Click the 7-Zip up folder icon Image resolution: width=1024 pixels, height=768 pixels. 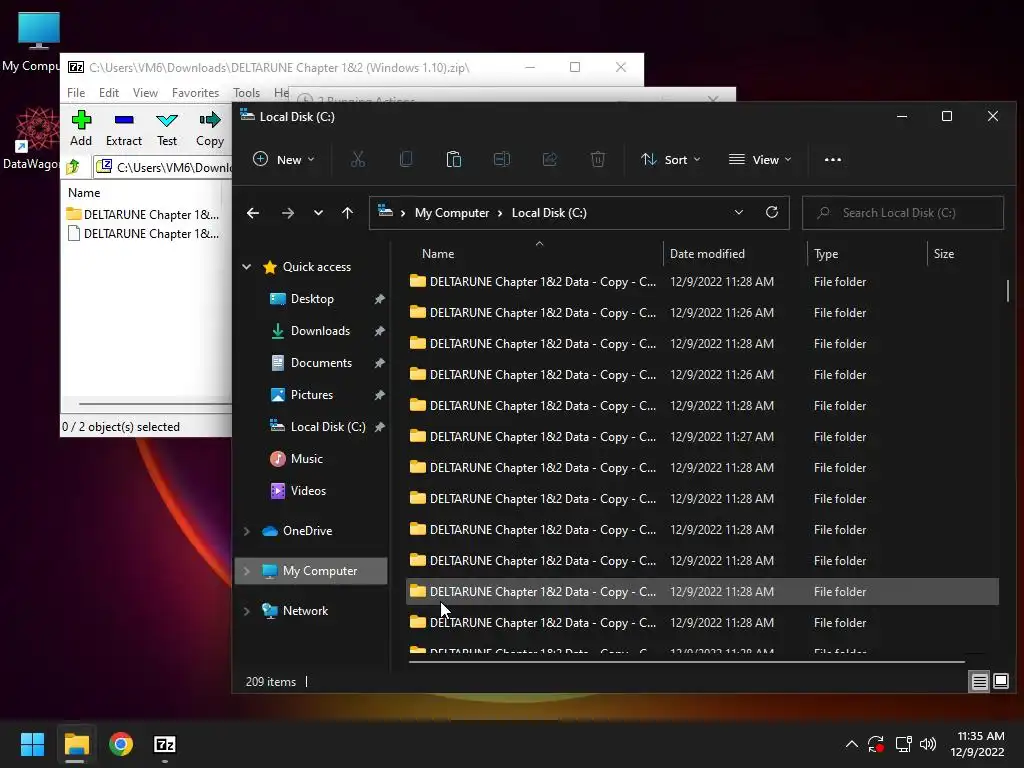(x=73, y=167)
